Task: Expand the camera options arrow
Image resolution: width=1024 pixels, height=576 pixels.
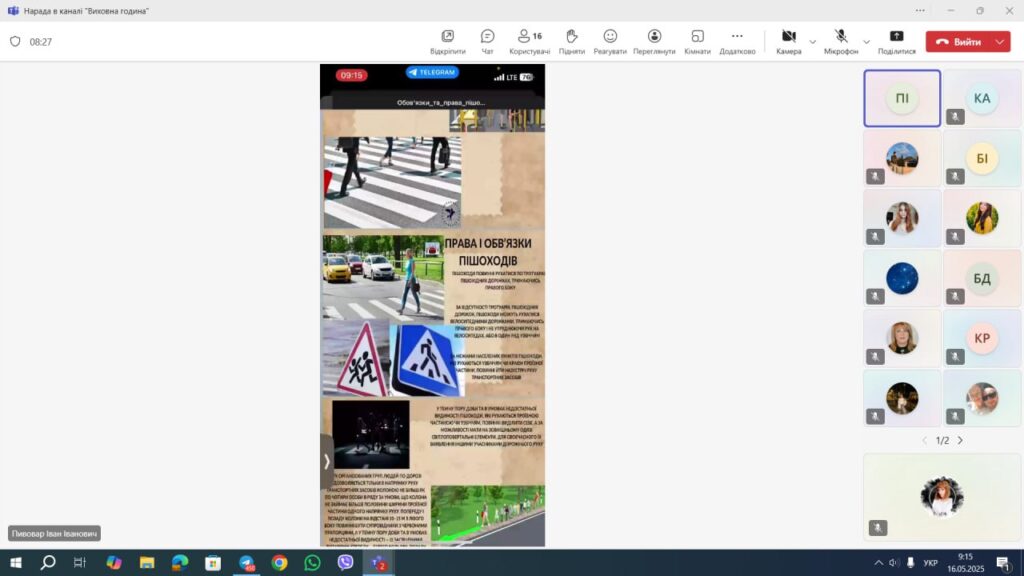Action: point(813,42)
